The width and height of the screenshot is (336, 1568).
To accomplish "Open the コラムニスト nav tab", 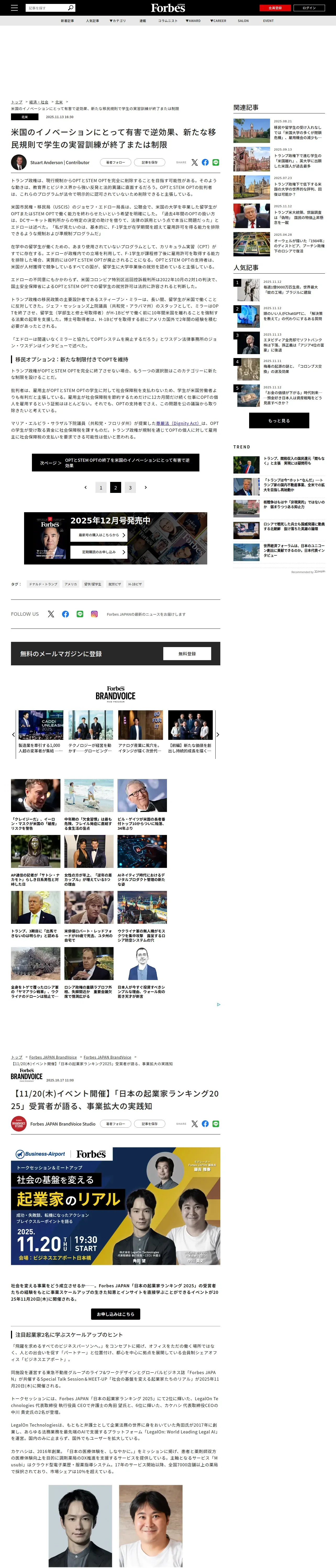I will (168, 21).
